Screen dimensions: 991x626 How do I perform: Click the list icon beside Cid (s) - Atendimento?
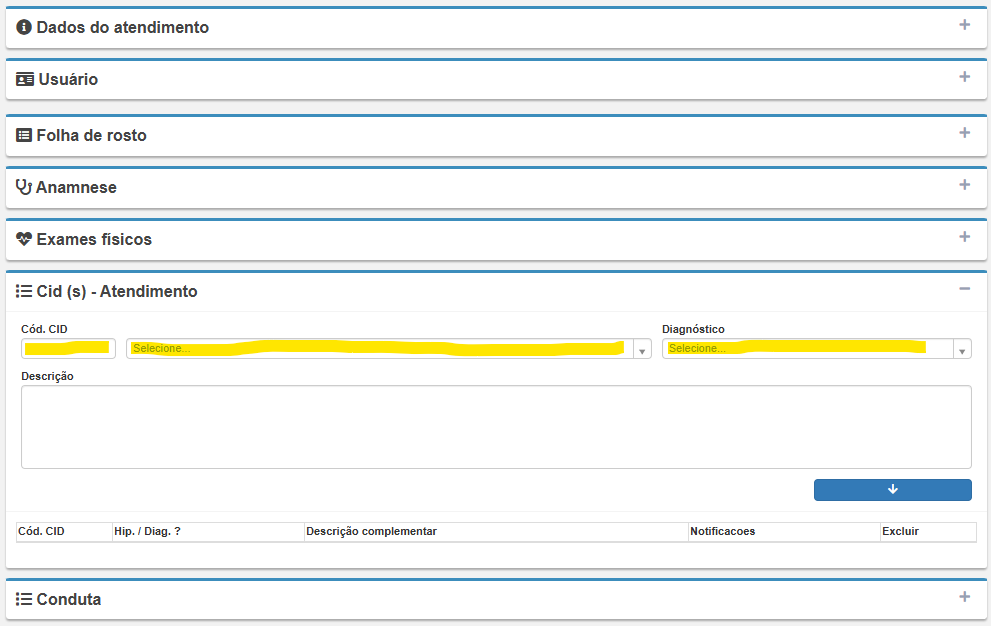pos(24,292)
